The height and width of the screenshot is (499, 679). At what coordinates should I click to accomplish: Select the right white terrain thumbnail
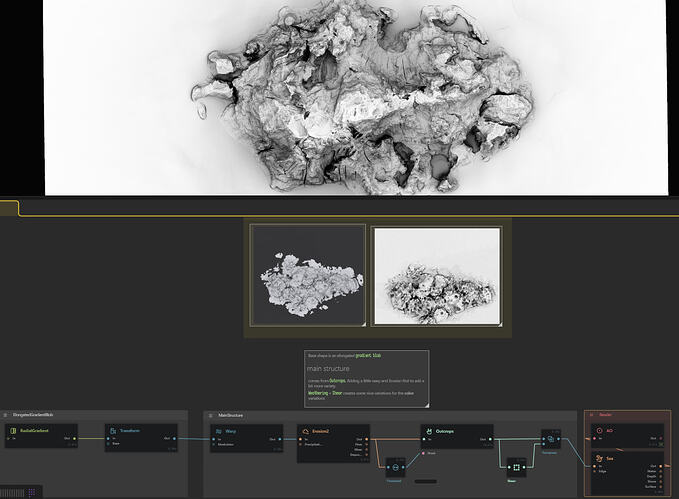pyautogui.click(x=435, y=275)
